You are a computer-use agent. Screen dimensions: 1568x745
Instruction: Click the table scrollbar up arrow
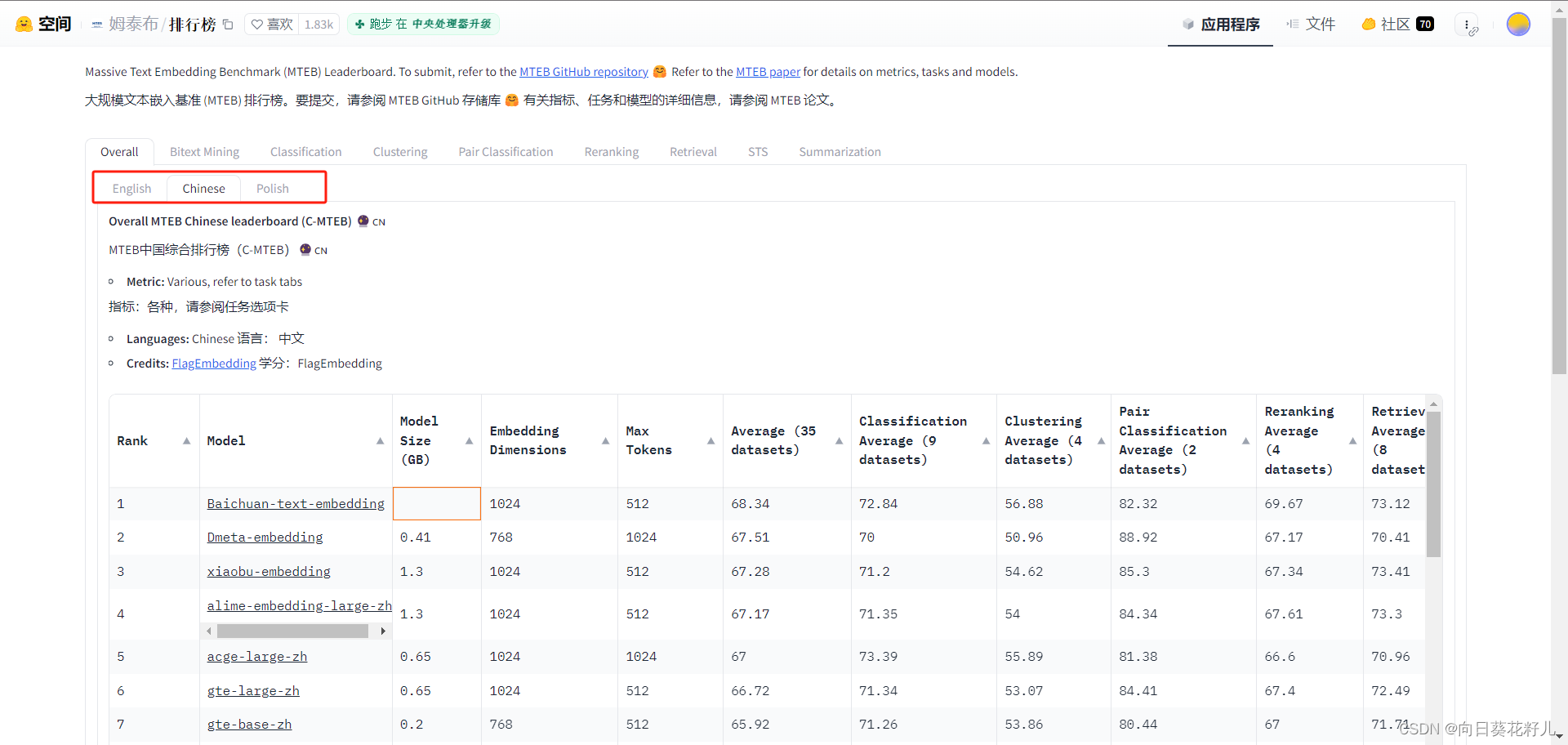coord(1433,404)
